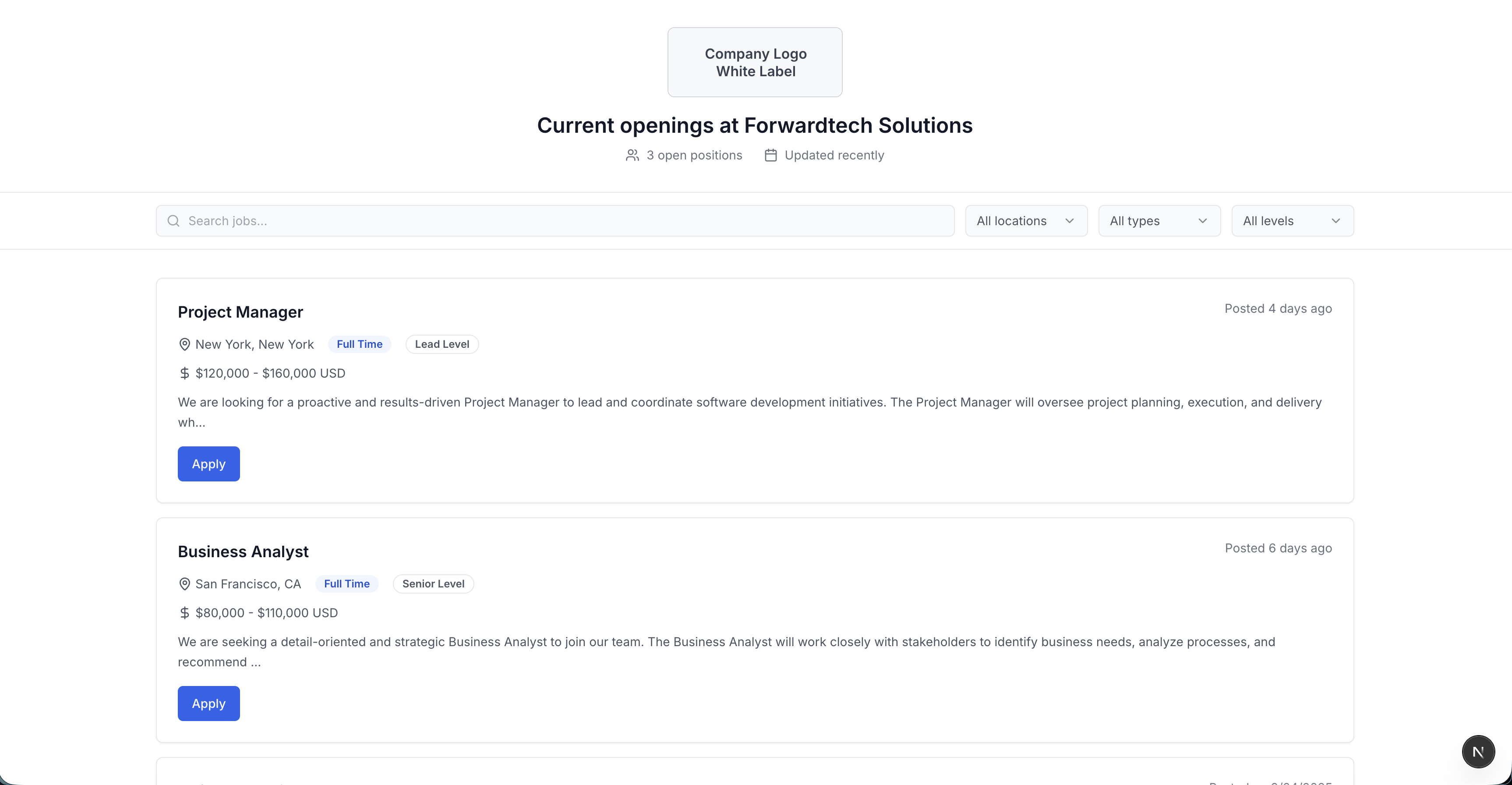Open the Project Manager job title
Image resolution: width=1512 pixels, height=785 pixels.
[x=240, y=312]
